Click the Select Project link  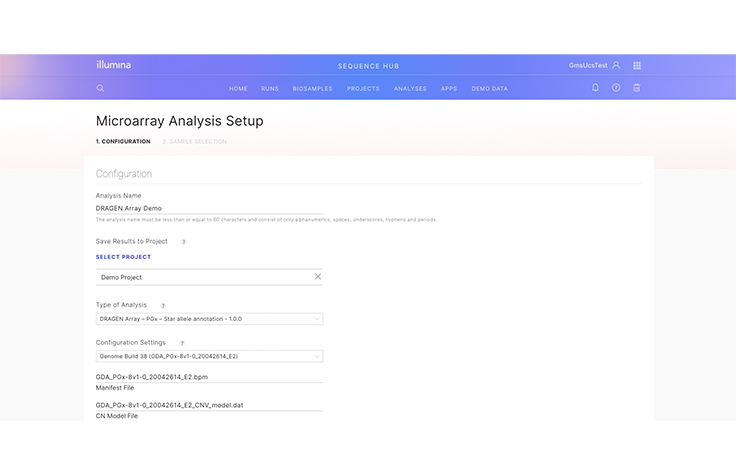(x=123, y=257)
